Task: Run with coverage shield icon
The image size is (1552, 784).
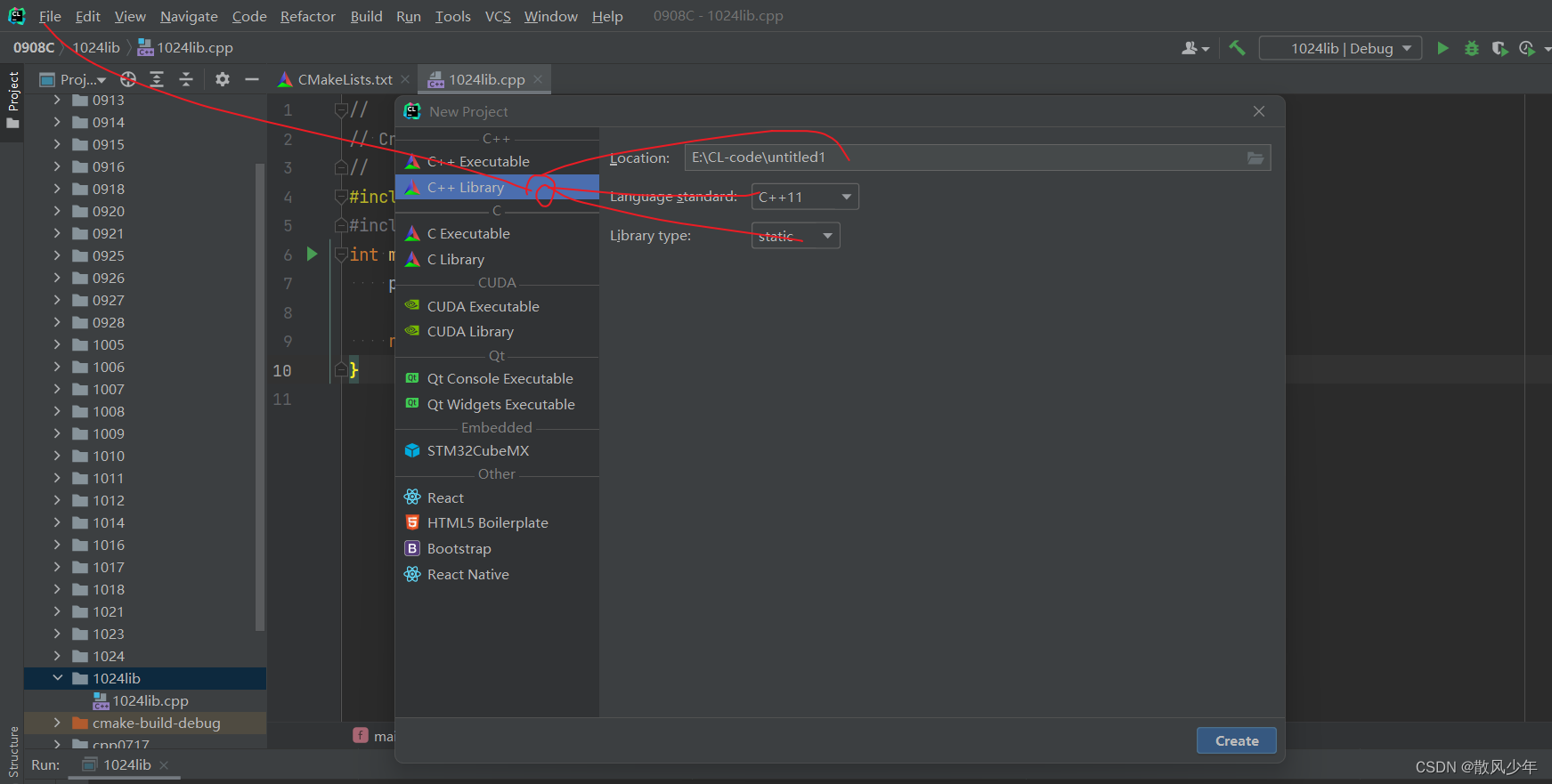Action: pyautogui.click(x=1499, y=48)
